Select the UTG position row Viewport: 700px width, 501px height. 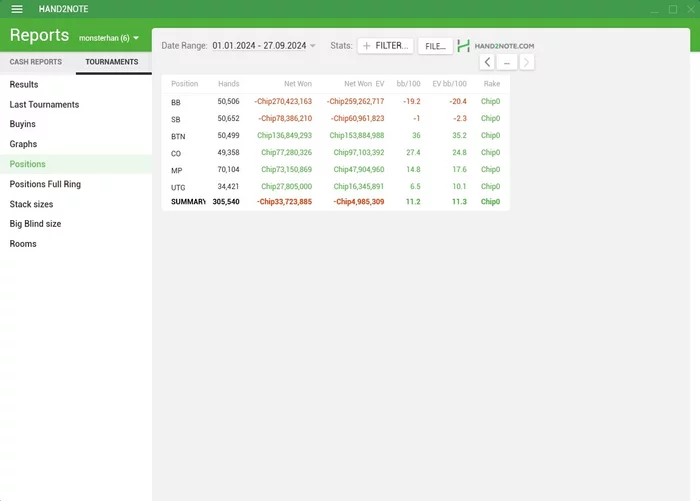point(336,187)
